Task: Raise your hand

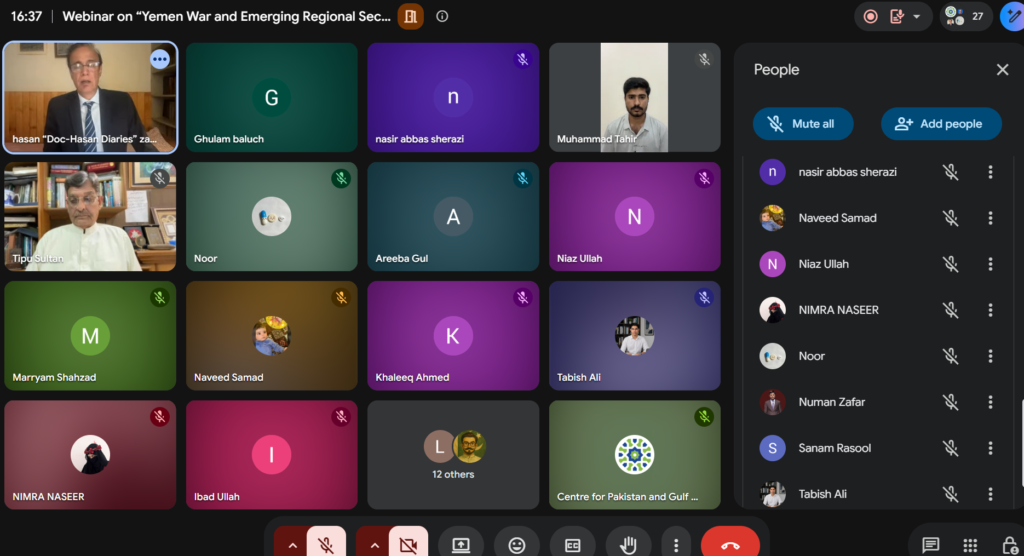Action: point(628,544)
